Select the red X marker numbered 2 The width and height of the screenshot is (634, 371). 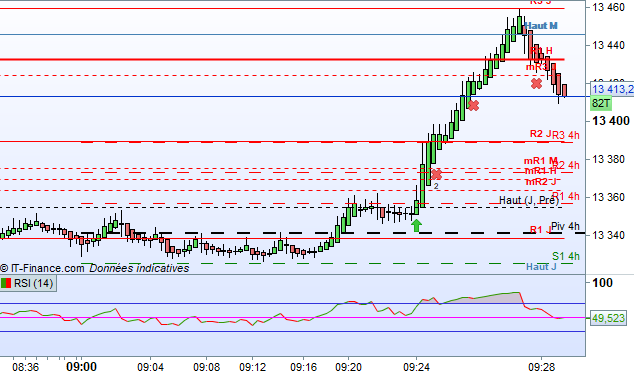pos(436,175)
